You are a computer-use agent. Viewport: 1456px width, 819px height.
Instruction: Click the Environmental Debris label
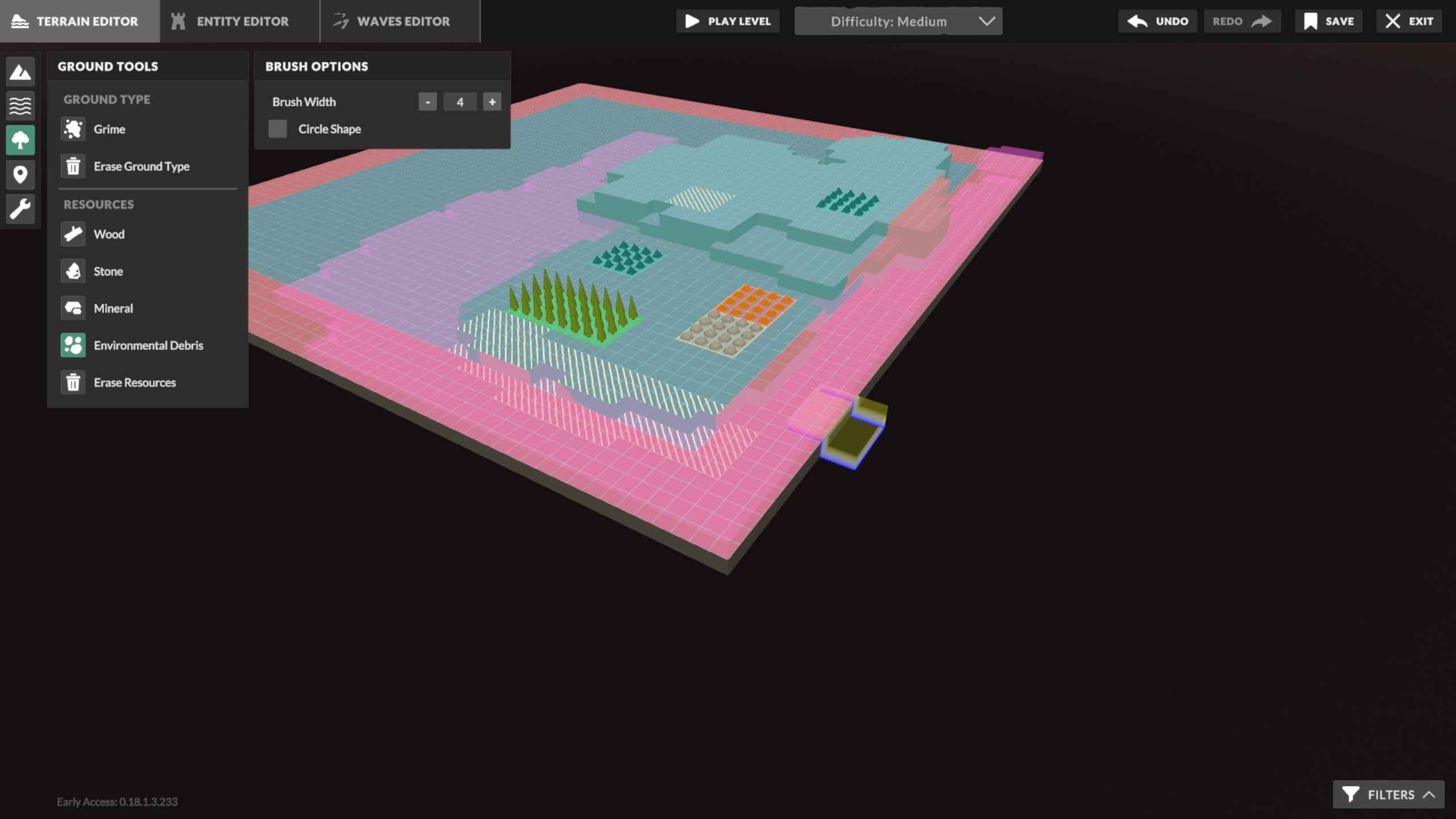(148, 345)
